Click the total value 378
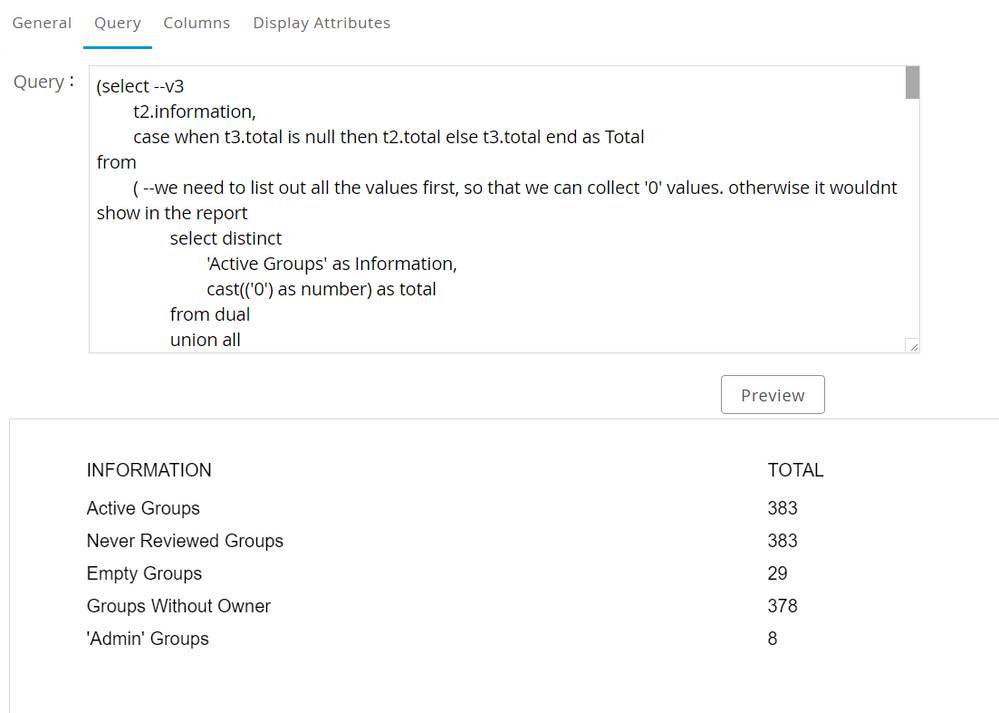Image resolution: width=999 pixels, height=713 pixels. [782, 606]
